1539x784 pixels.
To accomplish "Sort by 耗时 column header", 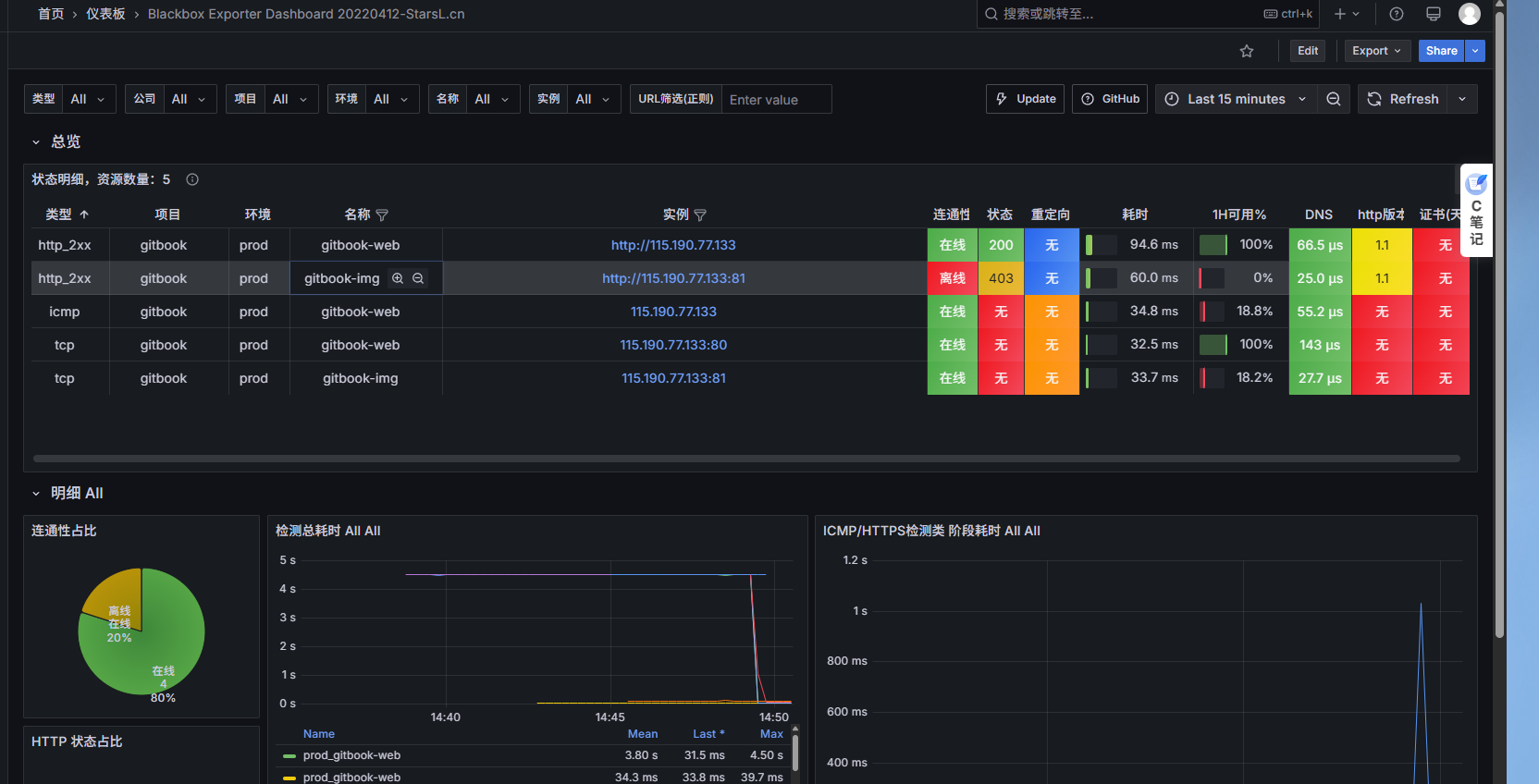I will click(x=1135, y=214).
